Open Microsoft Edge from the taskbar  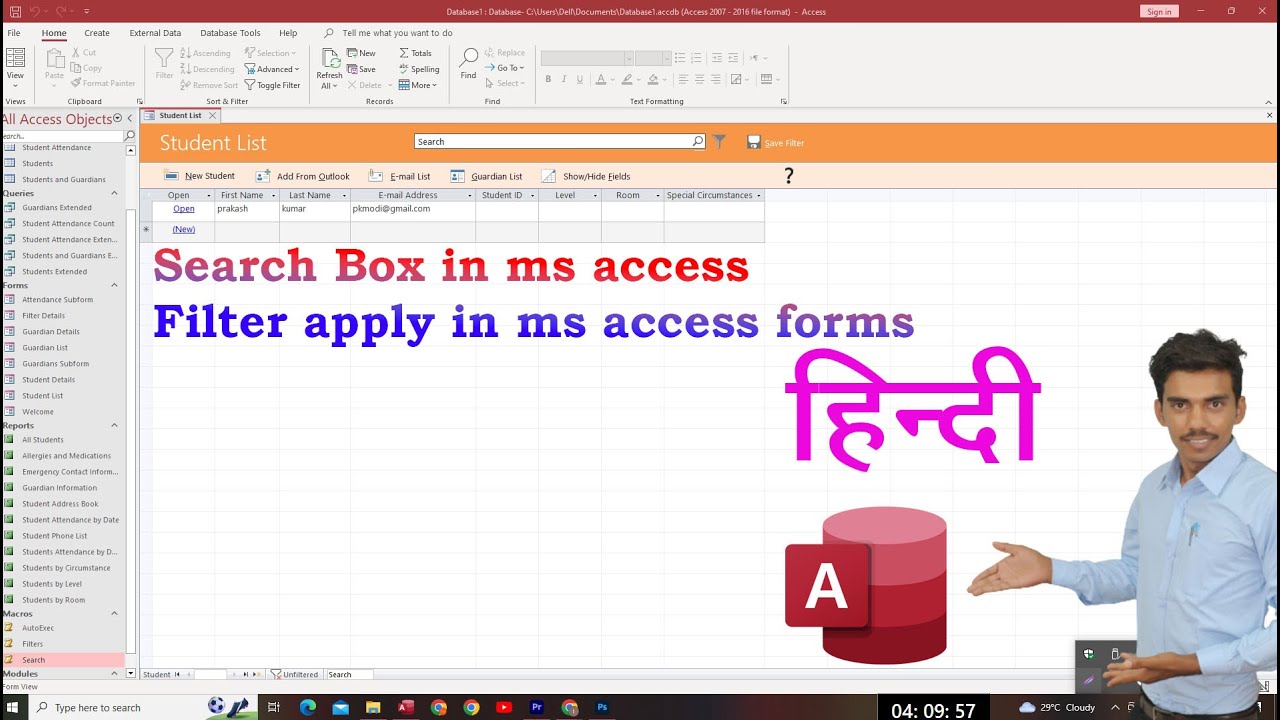coord(308,708)
